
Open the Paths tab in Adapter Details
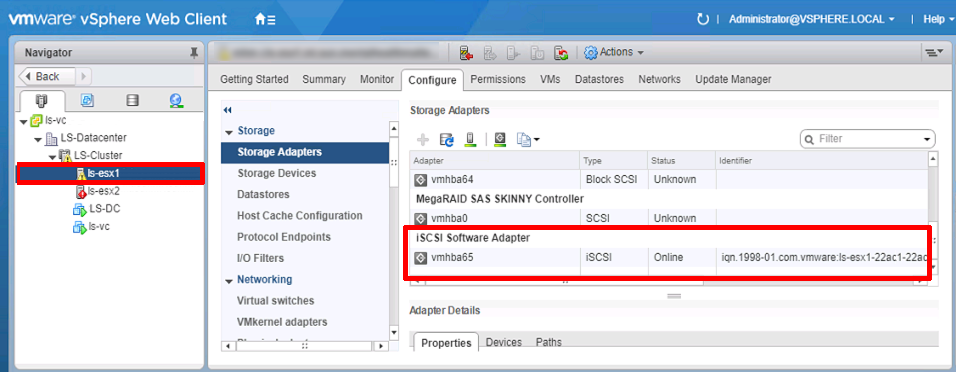[549, 342]
